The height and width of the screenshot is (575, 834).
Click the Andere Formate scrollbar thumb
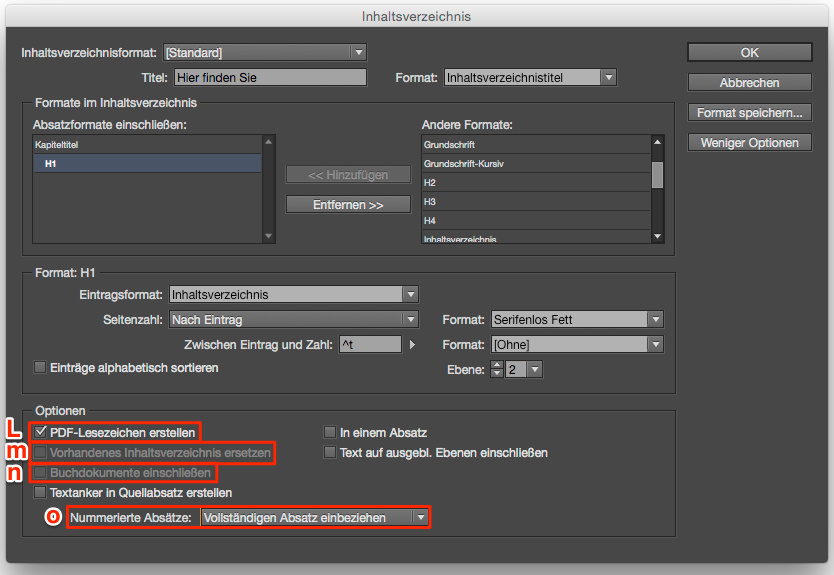coord(657,175)
